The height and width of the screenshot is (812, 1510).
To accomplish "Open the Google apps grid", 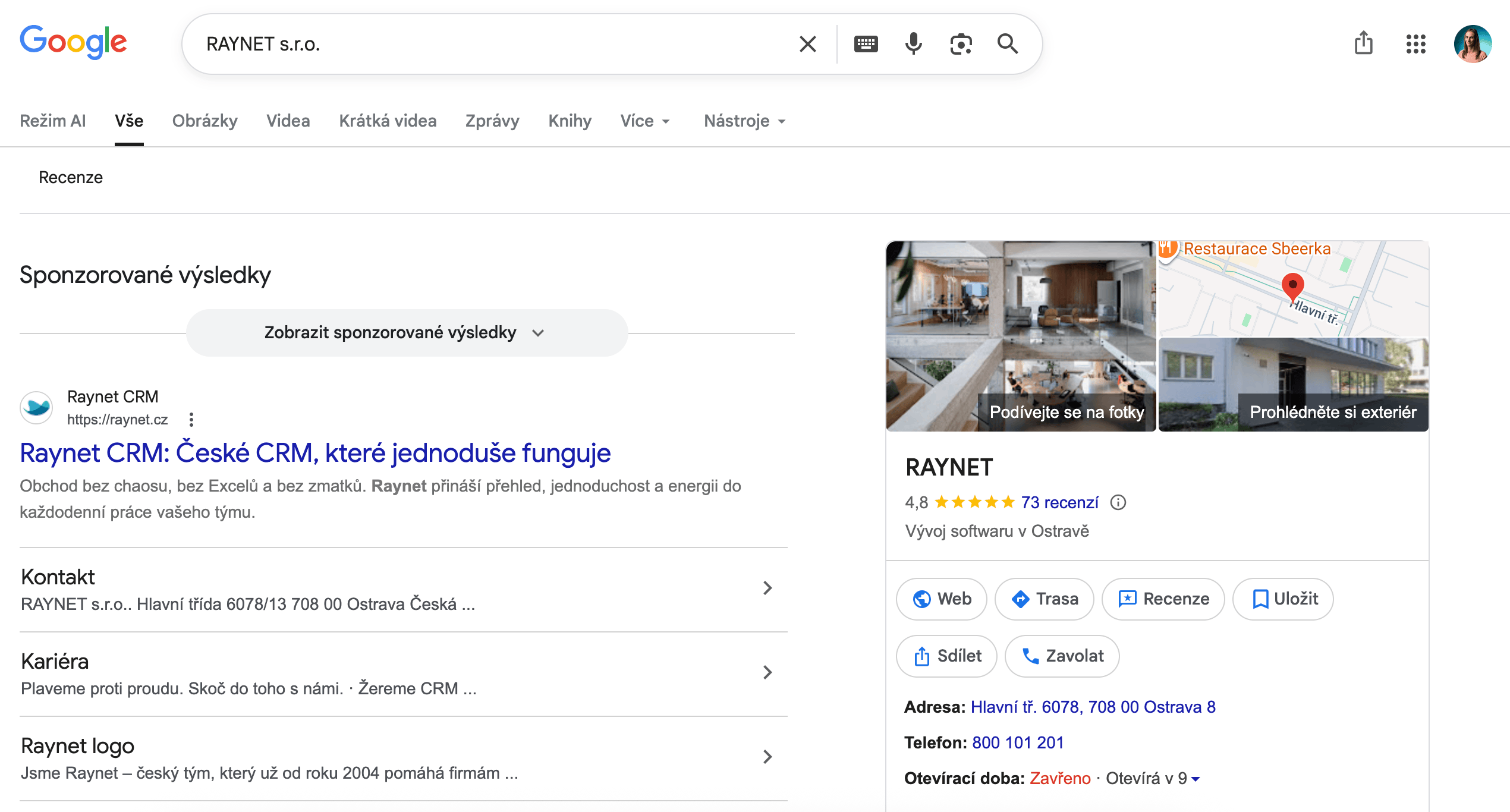I will tap(1415, 44).
